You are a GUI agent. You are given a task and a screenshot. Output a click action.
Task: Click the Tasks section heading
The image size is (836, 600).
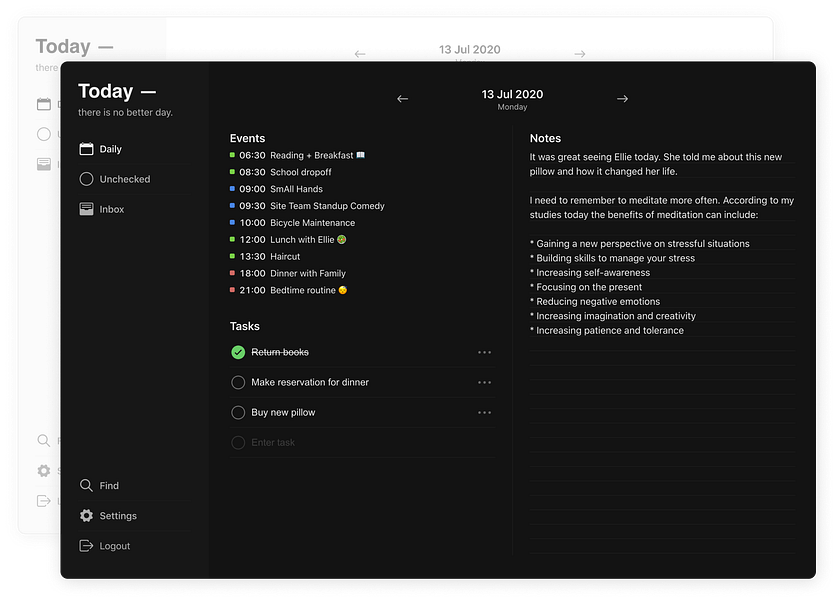pos(245,326)
